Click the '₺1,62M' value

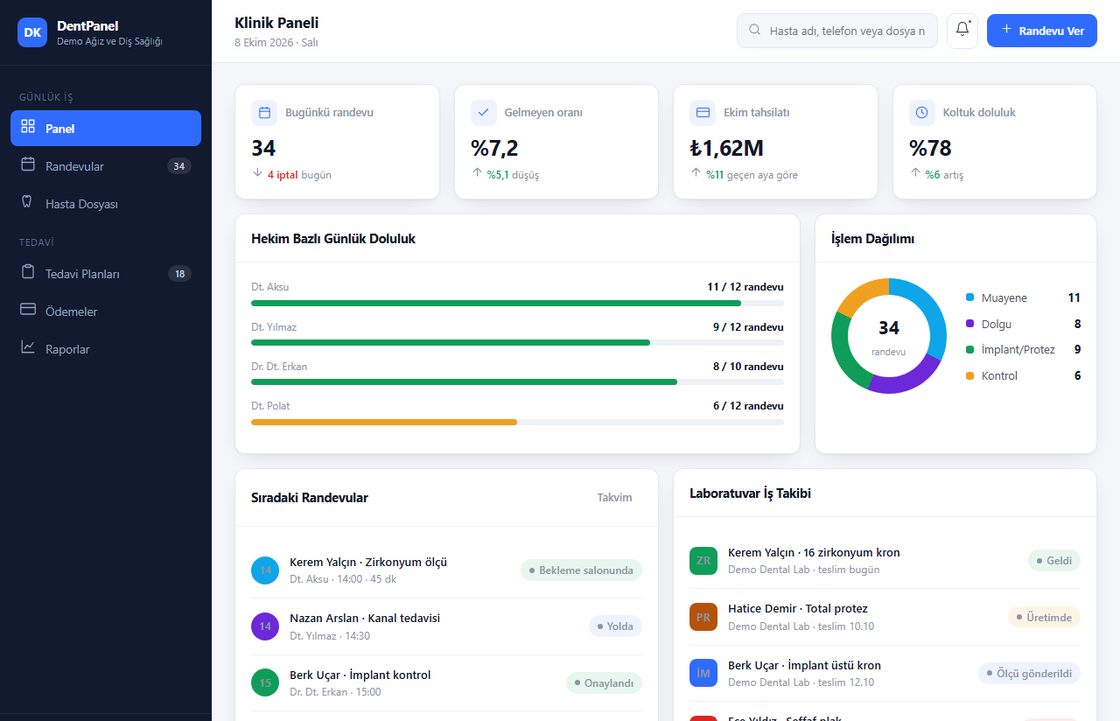pos(726,148)
